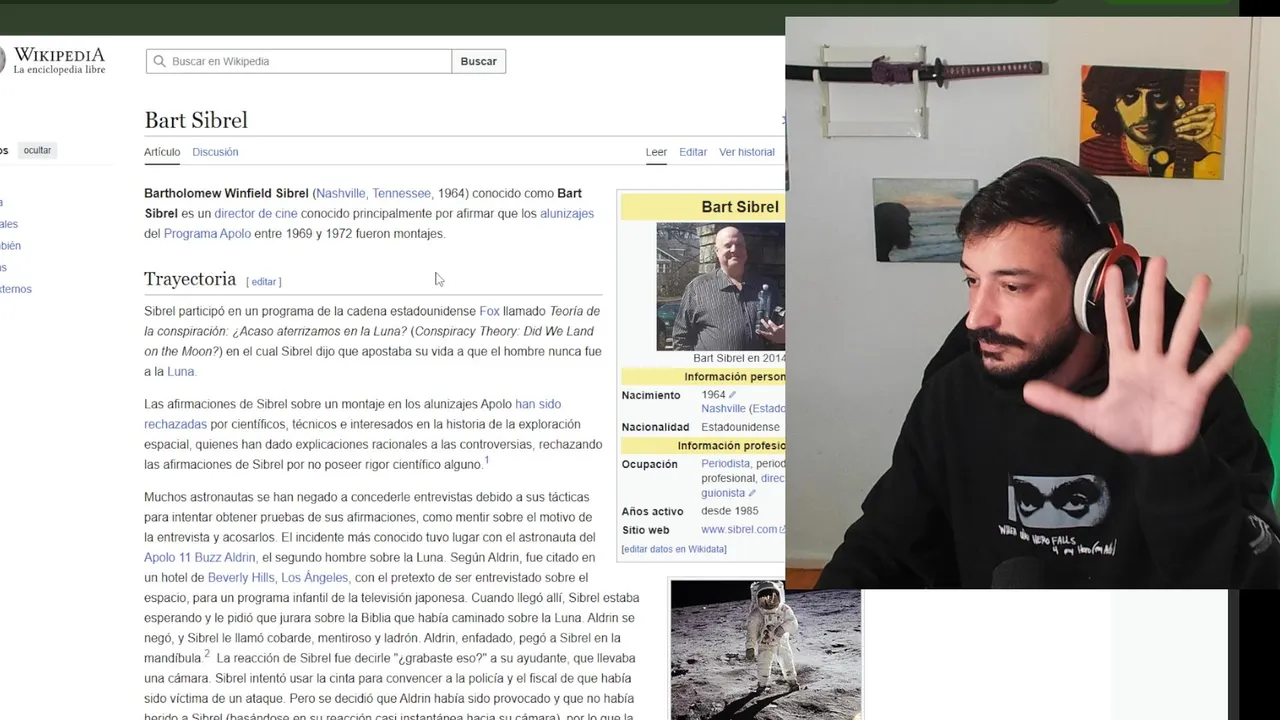Click editar next to Trayectoria heading

pos(264,282)
